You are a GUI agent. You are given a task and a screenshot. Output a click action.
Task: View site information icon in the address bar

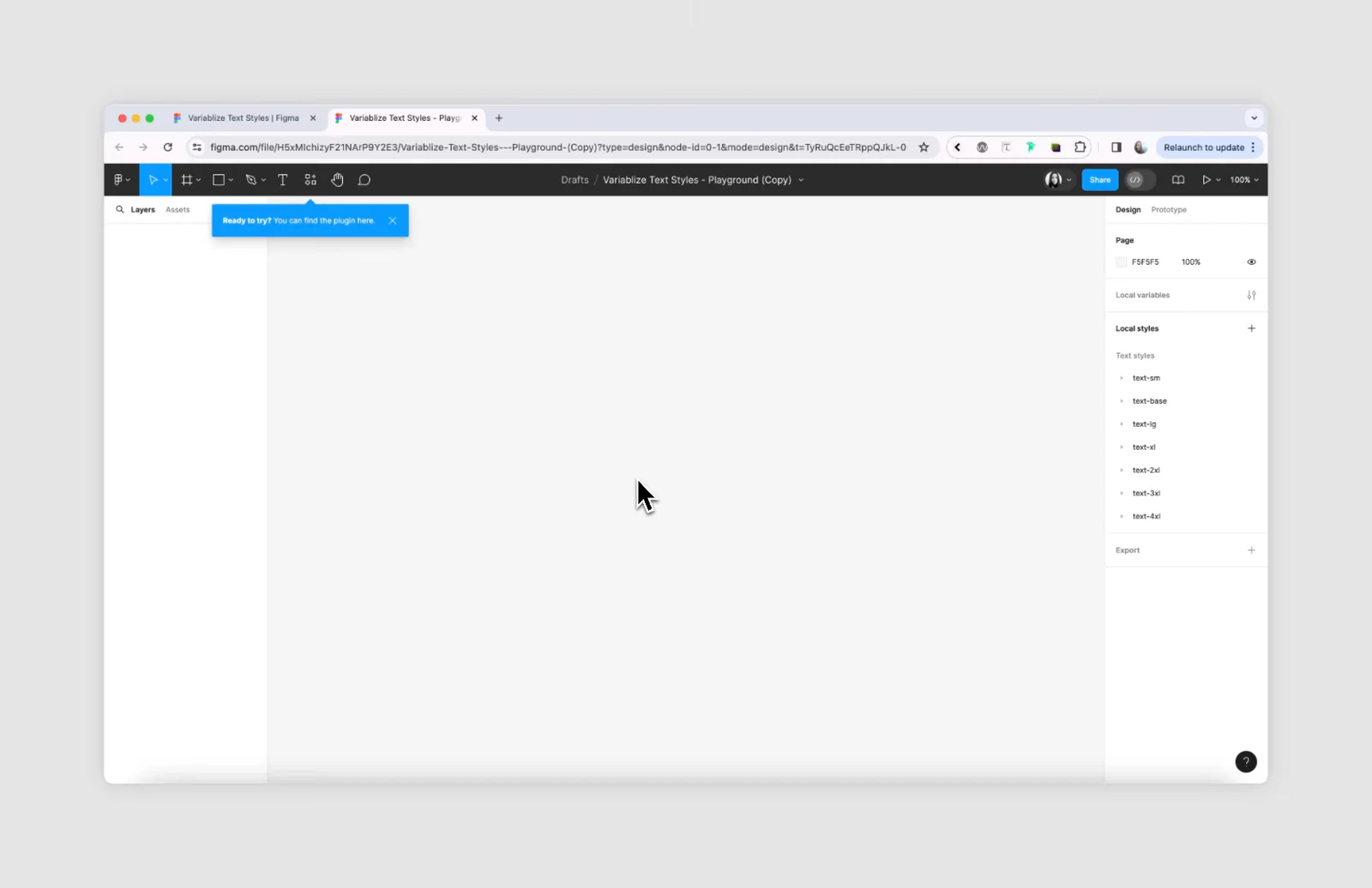click(x=196, y=147)
